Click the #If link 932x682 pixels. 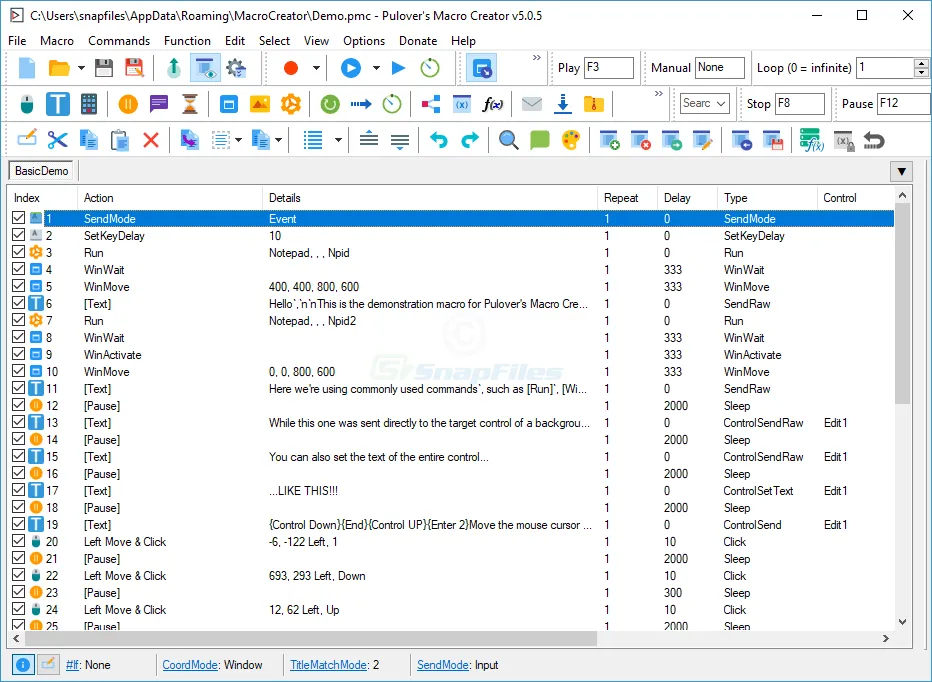pos(72,665)
